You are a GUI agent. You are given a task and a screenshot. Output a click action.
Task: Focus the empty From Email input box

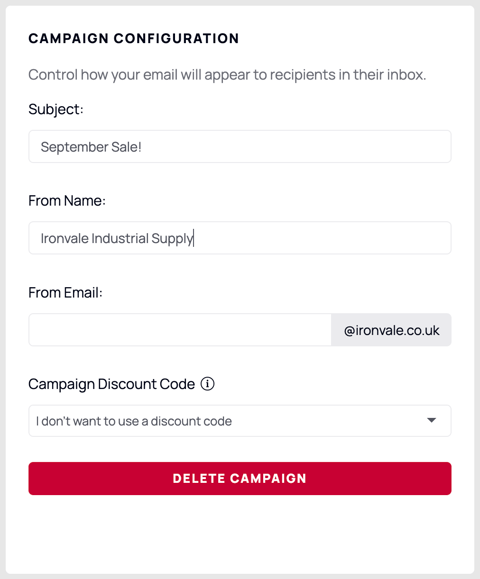[180, 330]
